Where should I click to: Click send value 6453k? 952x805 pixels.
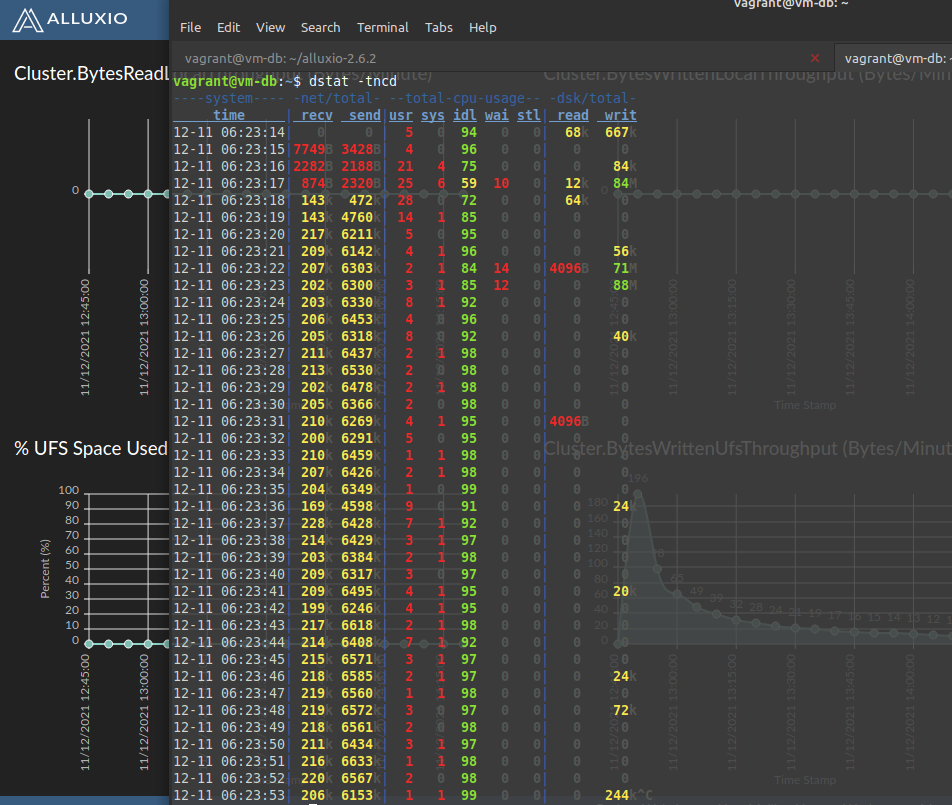pos(361,319)
